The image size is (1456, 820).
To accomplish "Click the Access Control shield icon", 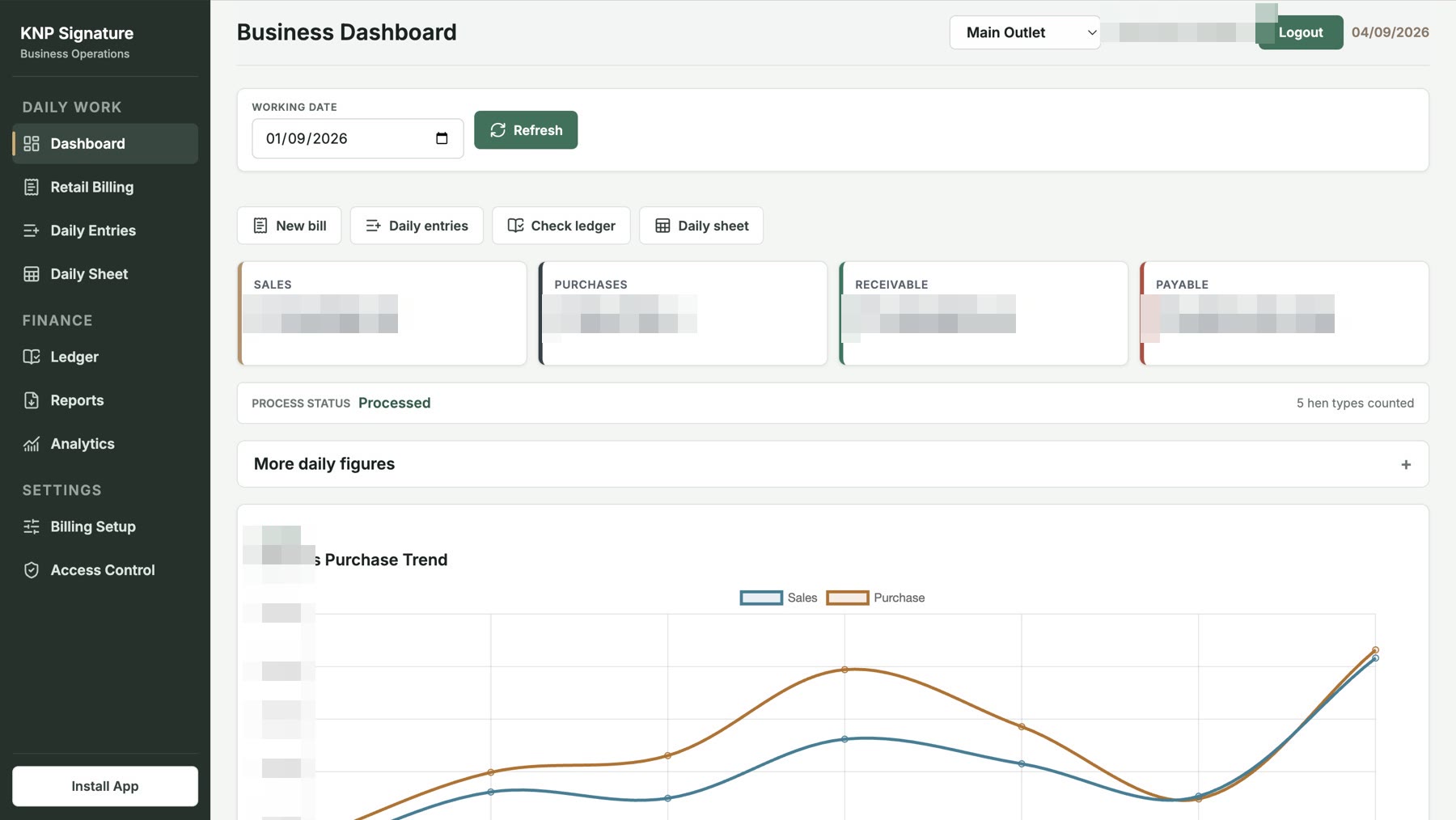I will coord(32,570).
